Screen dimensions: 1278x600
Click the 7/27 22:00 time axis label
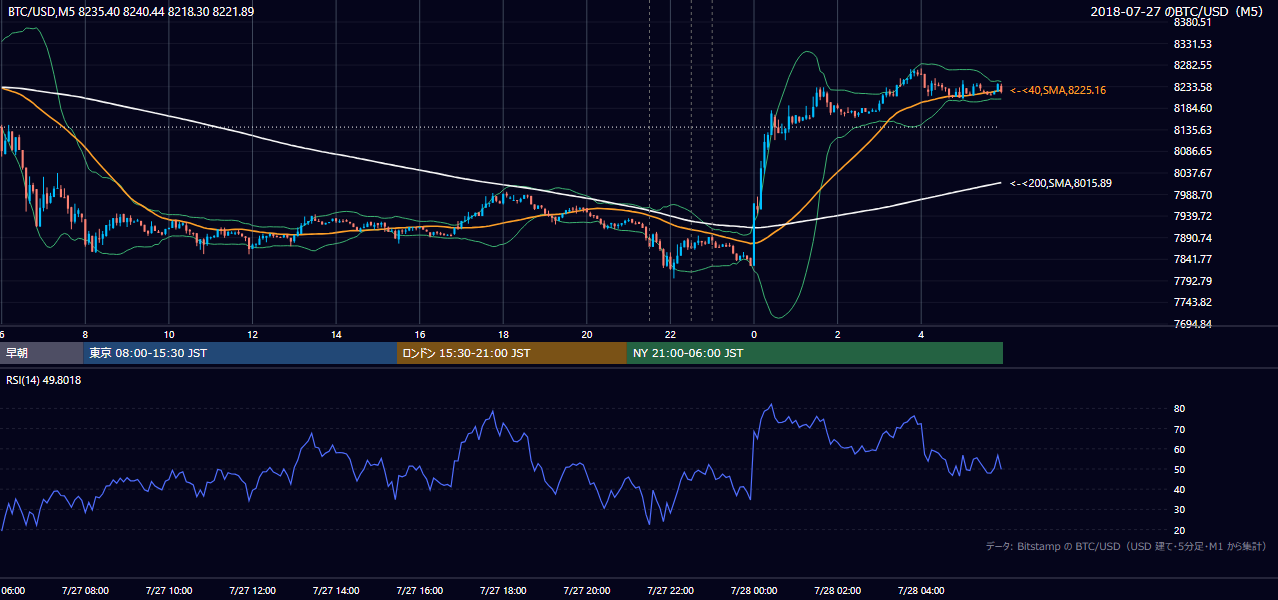pos(670,591)
